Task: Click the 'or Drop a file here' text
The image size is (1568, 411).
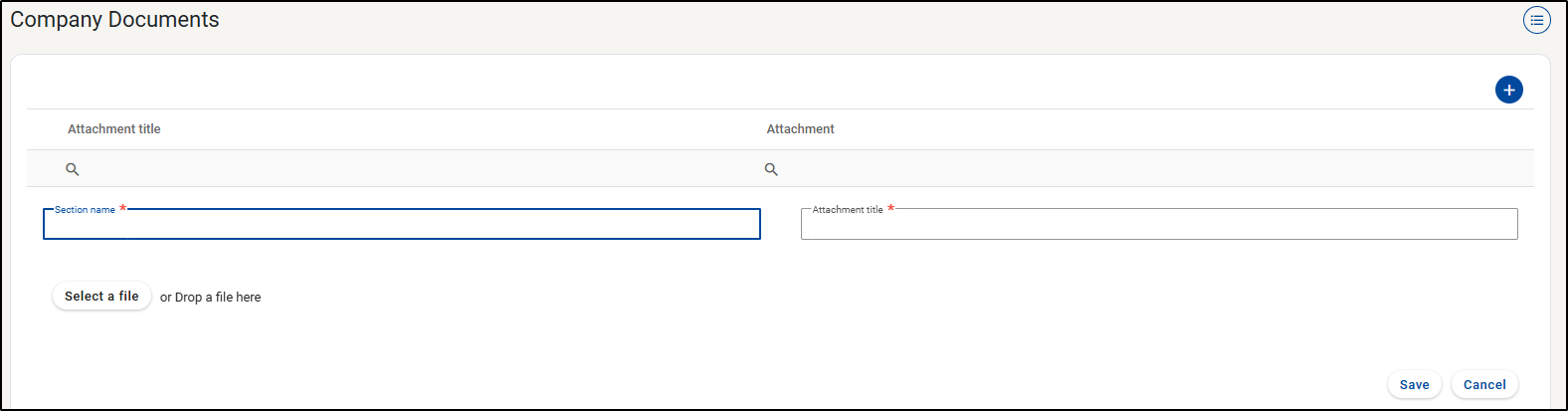Action: click(211, 298)
